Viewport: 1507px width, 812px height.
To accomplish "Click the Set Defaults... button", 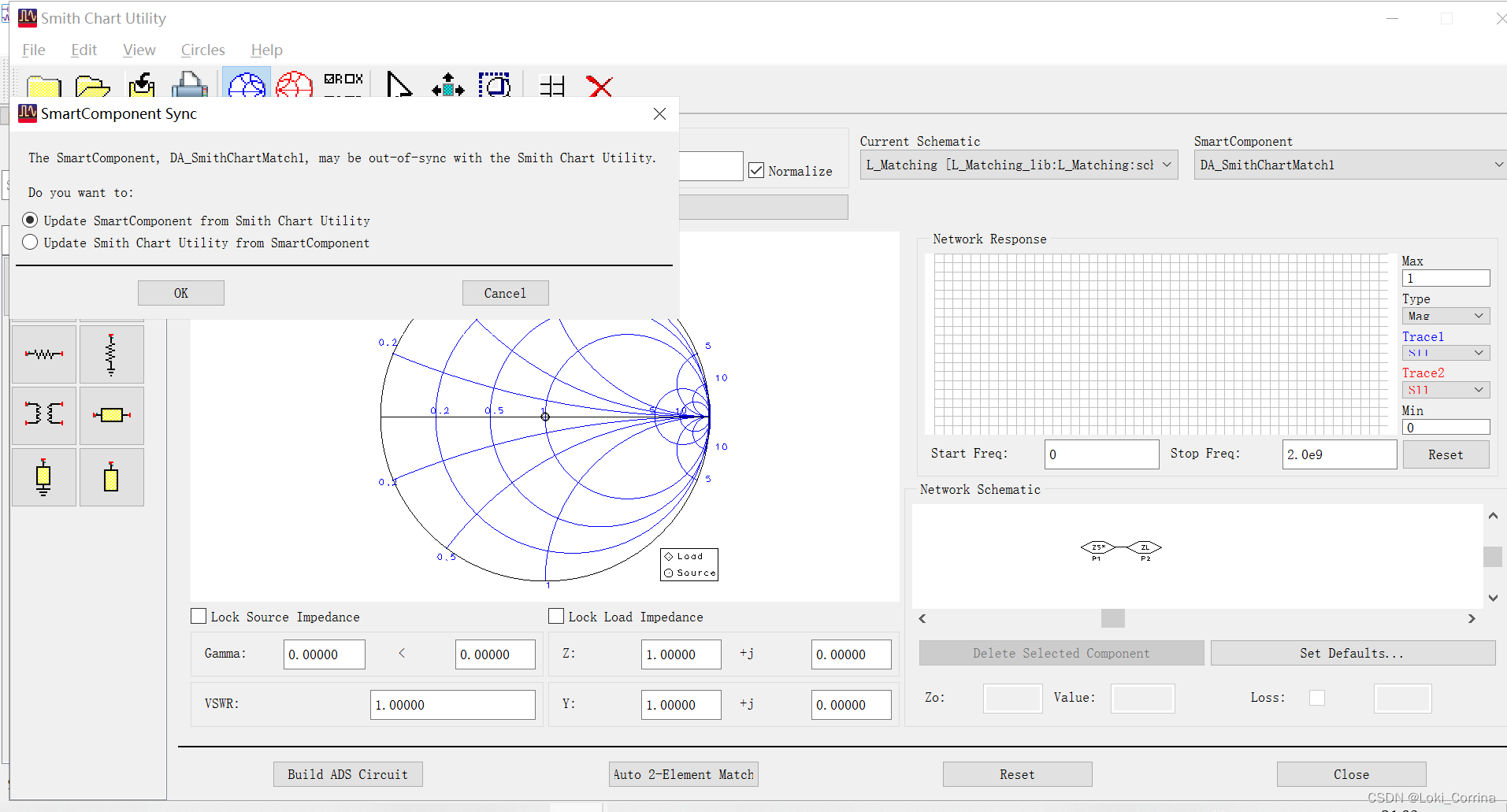I will pos(1353,653).
